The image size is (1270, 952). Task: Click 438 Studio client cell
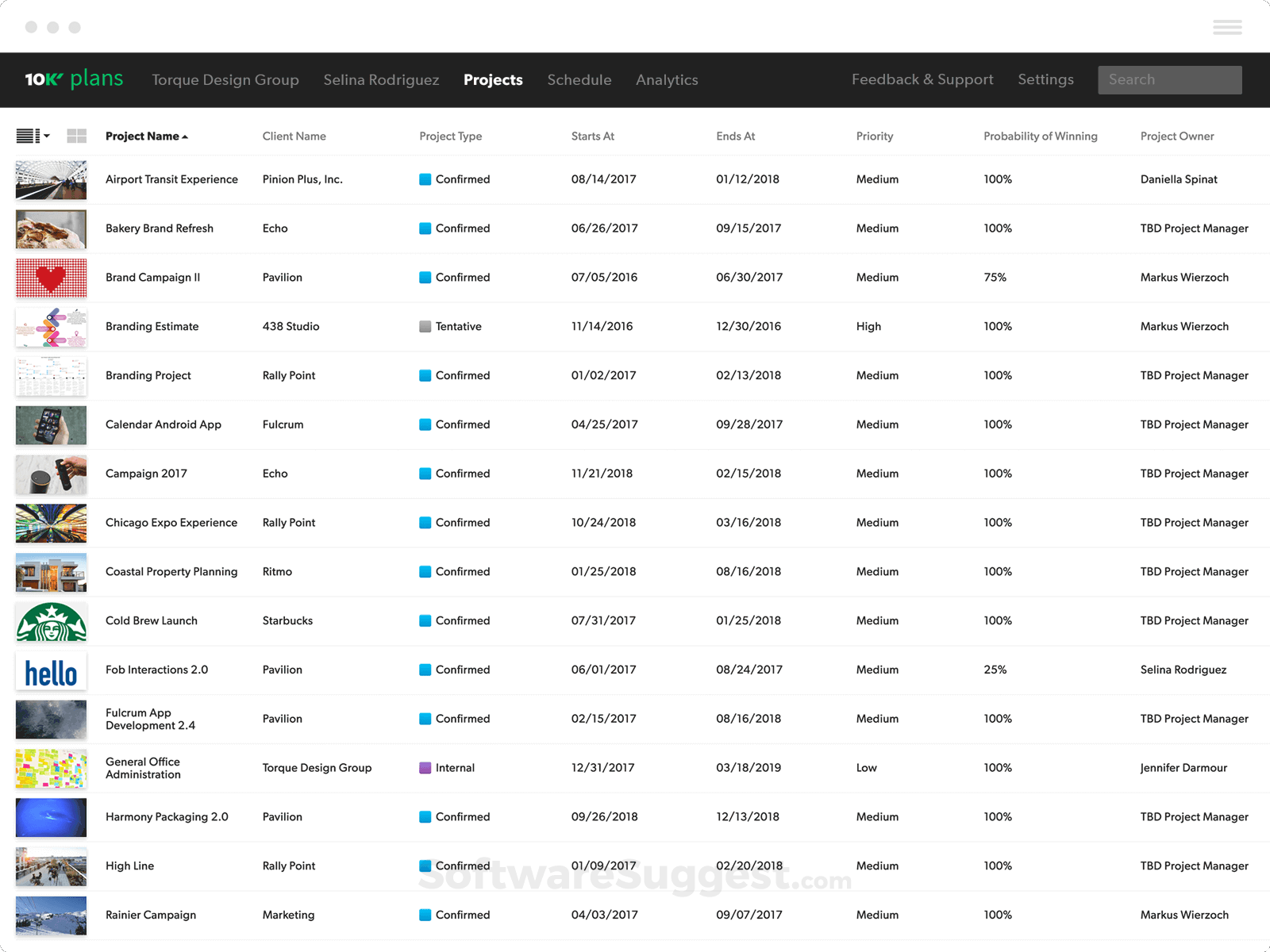point(291,326)
